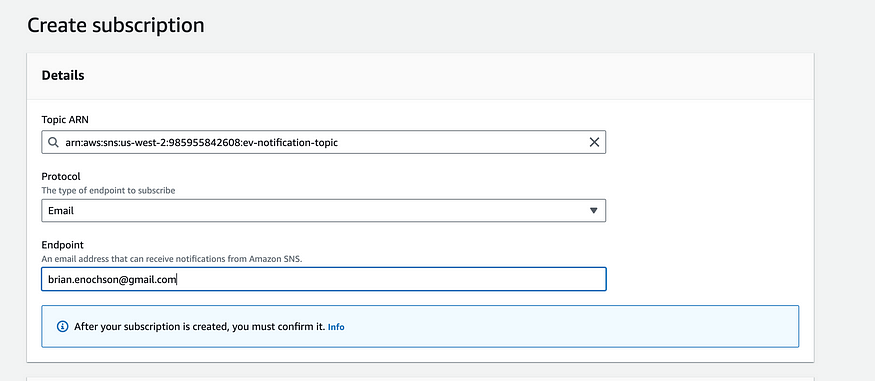The width and height of the screenshot is (875, 381).
Task: Clear the Topic ARN with the X icon
Action: [x=594, y=142]
